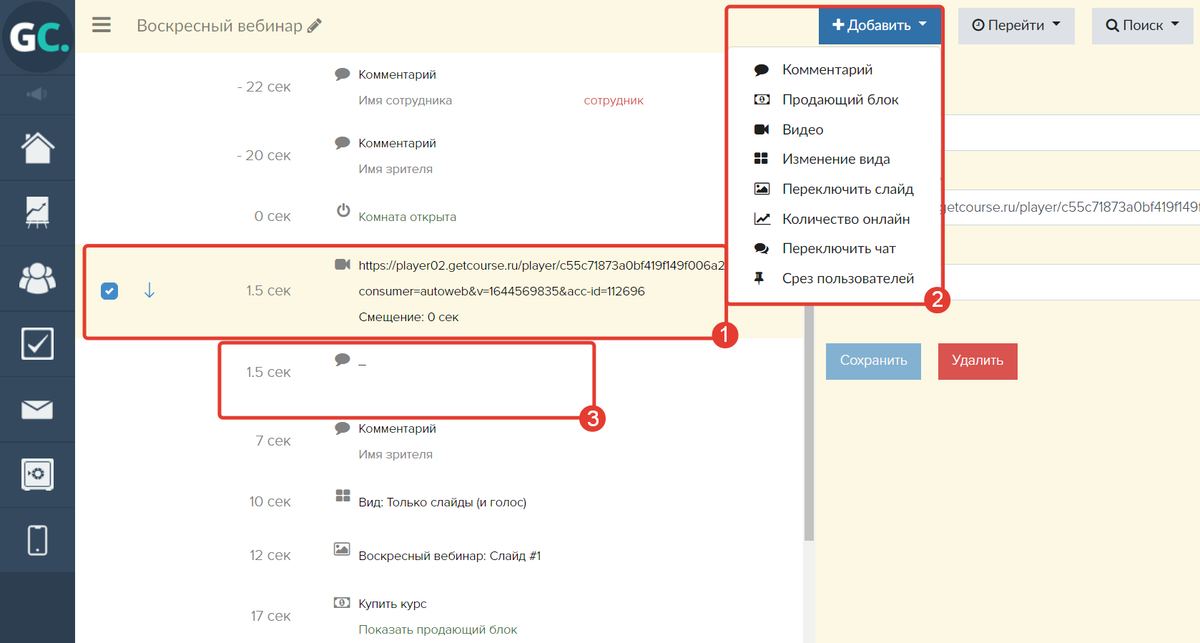Viewport: 1200px width, 643px height.
Task: Click the money icon beside Купить курс
Action: [x=342, y=603]
